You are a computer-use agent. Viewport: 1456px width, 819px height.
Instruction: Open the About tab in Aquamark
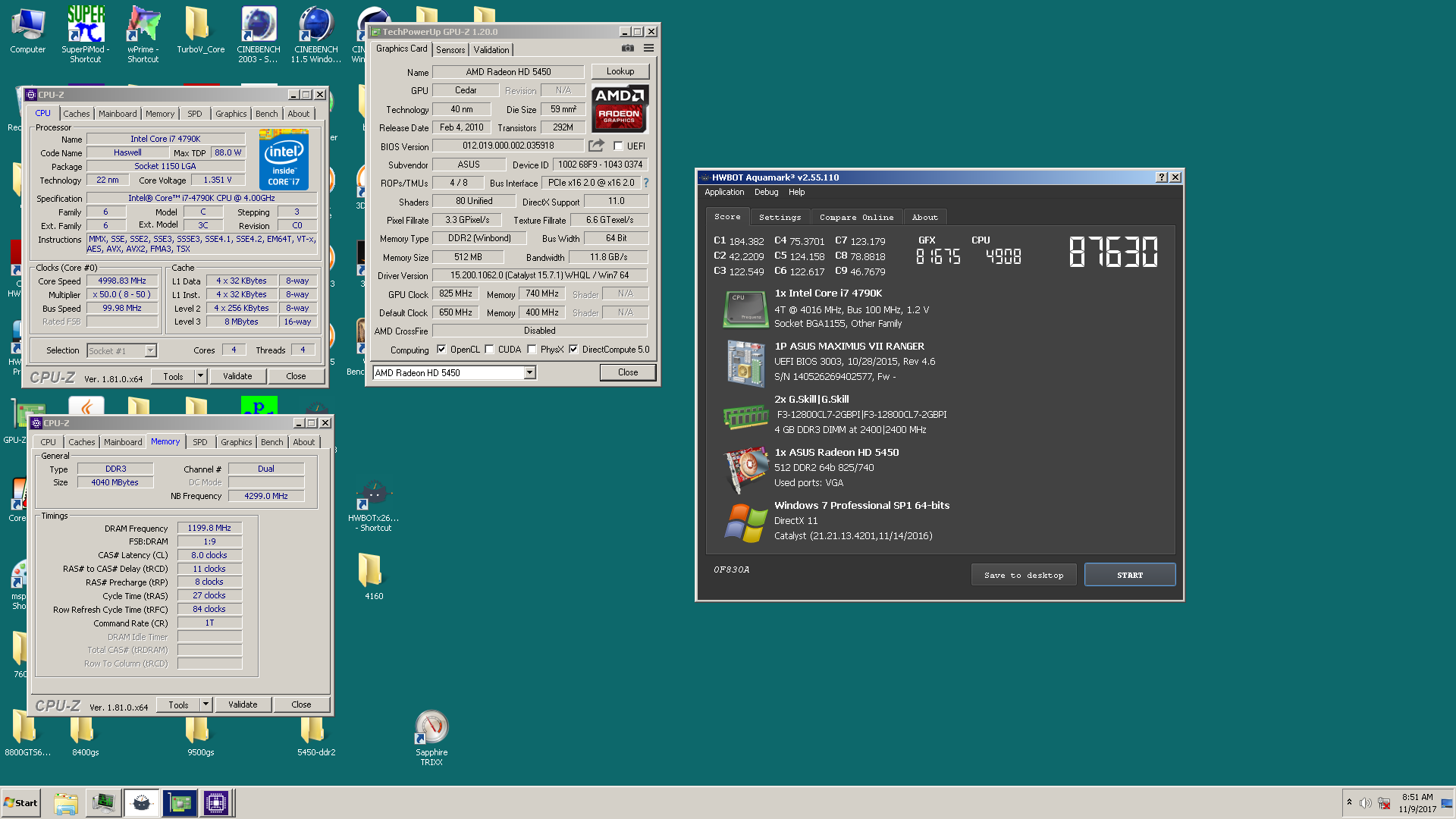(x=924, y=217)
